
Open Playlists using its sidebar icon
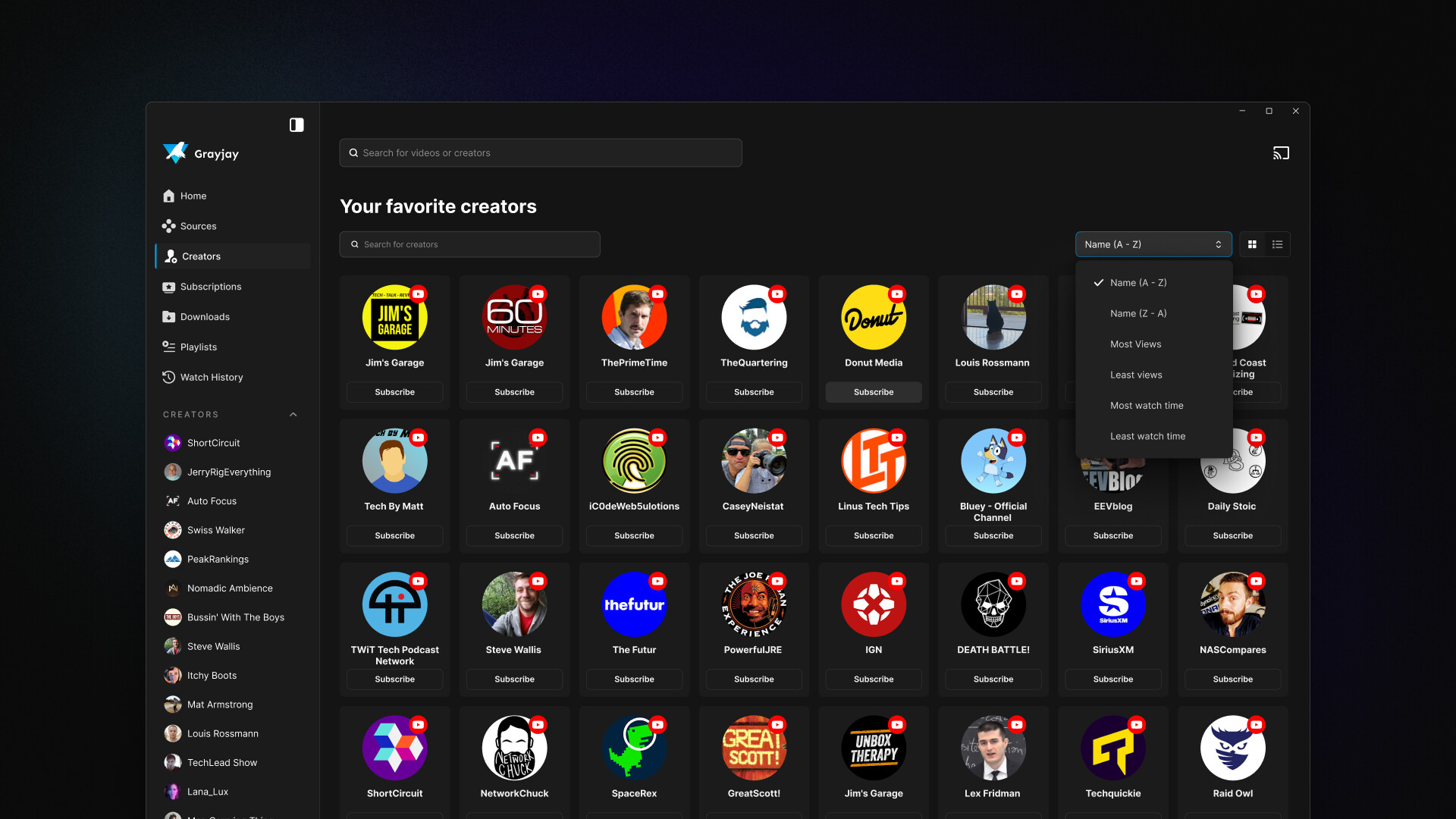[168, 347]
